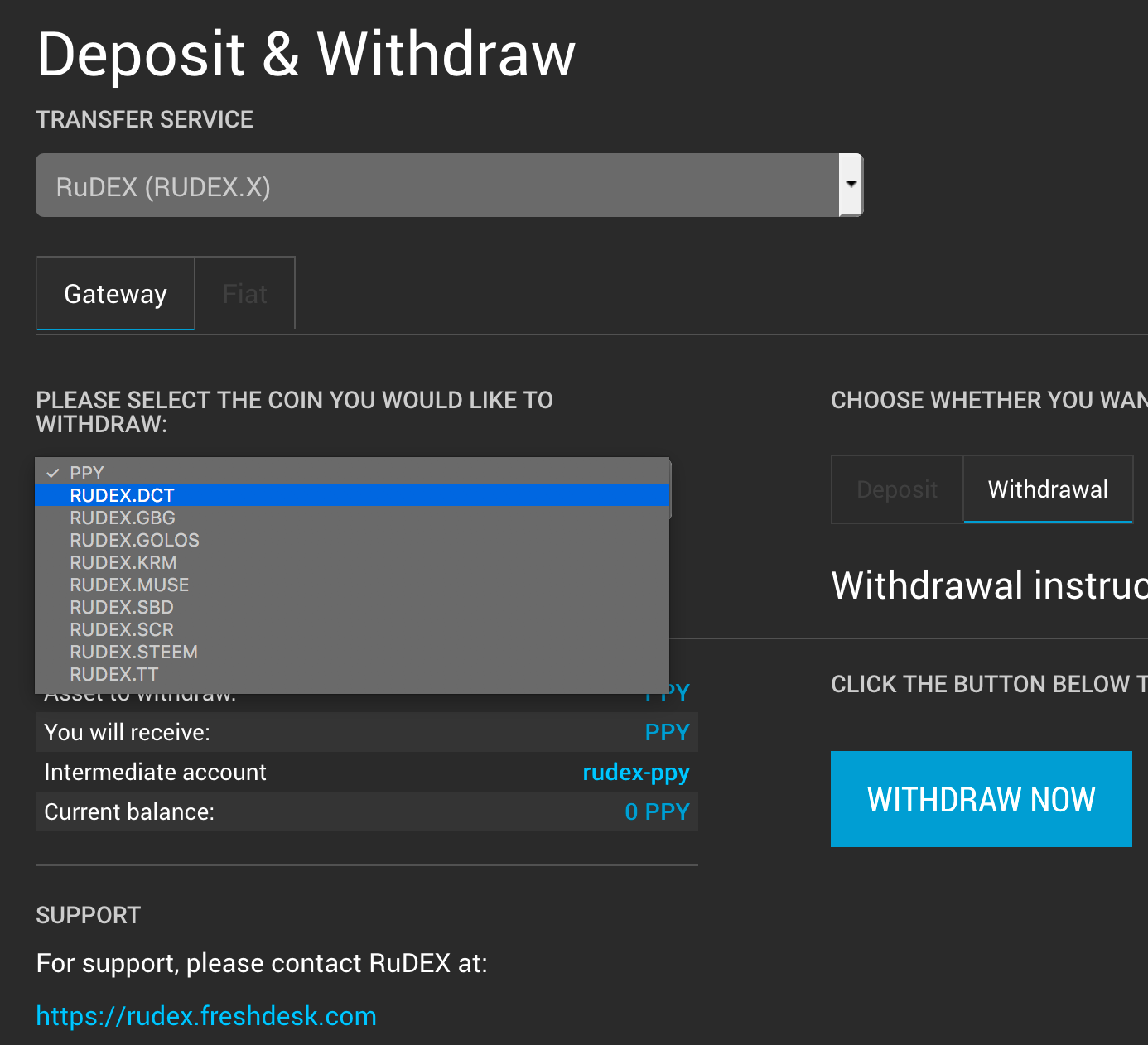Screen dimensions: 1148x1045
Task: Open the rudex-ppy intermediate account link
Action: 636,773
